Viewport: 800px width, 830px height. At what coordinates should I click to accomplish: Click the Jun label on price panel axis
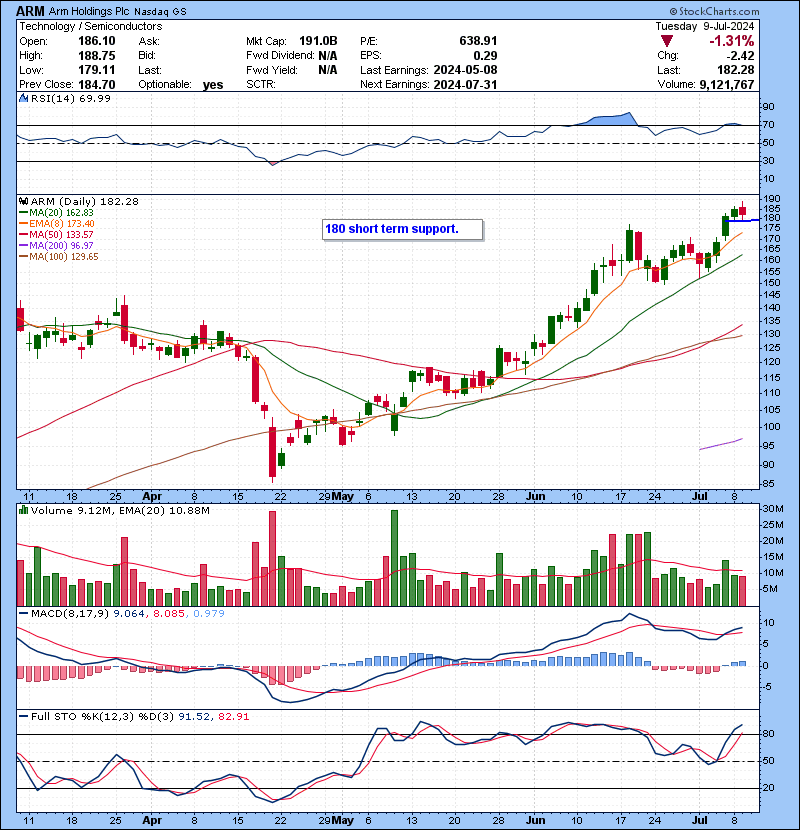535,497
